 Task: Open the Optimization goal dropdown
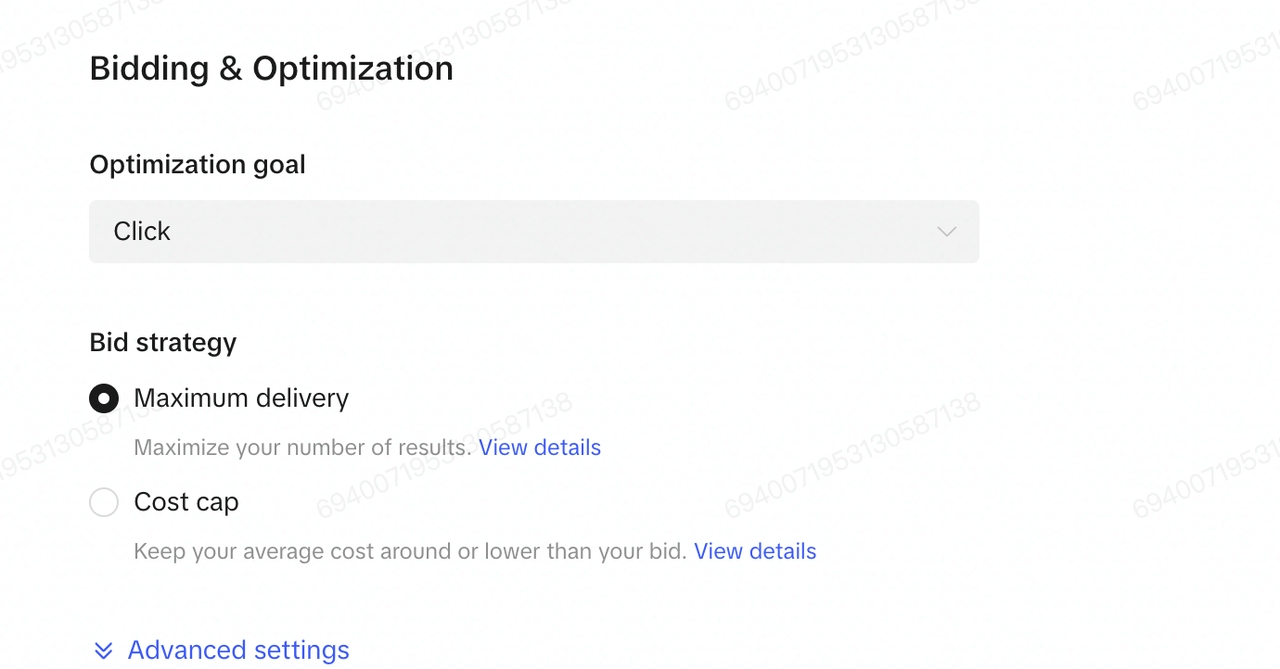[x=534, y=232]
